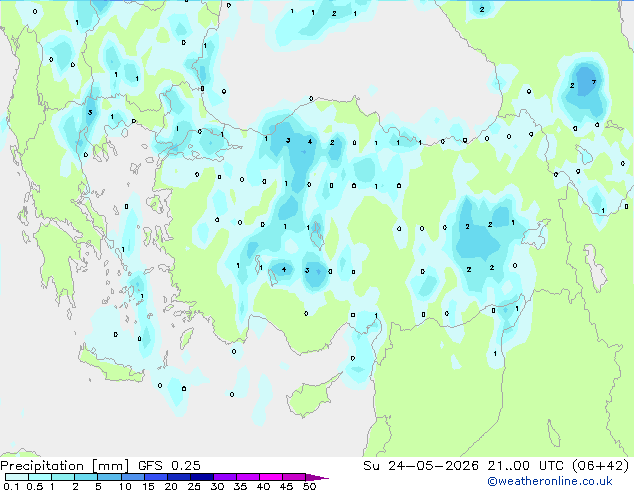Click the "GFS 0.25" model label
634x490 pixels.
click(169, 466)
